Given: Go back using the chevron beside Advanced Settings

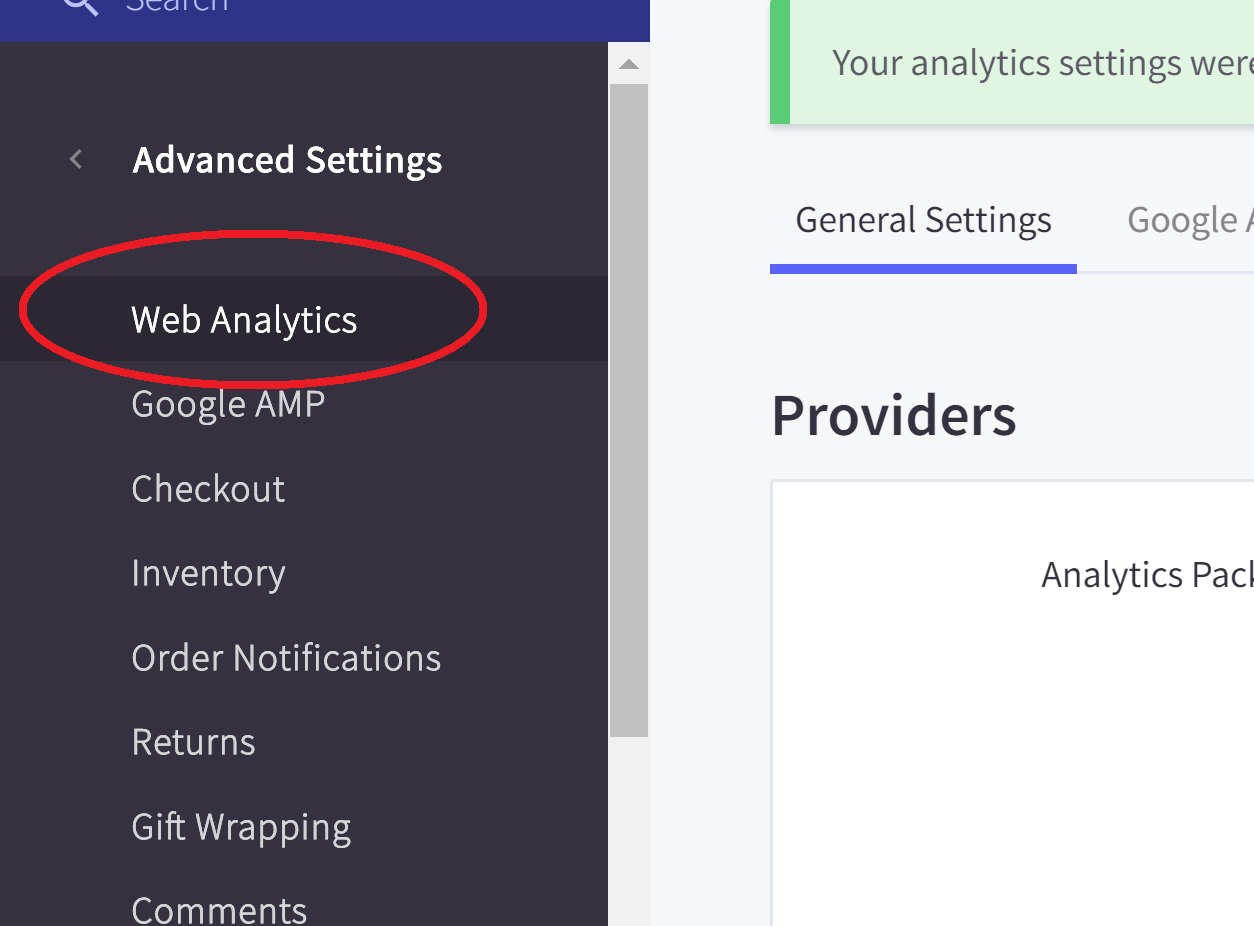Looking at the screenshot, I should [76, 159].
